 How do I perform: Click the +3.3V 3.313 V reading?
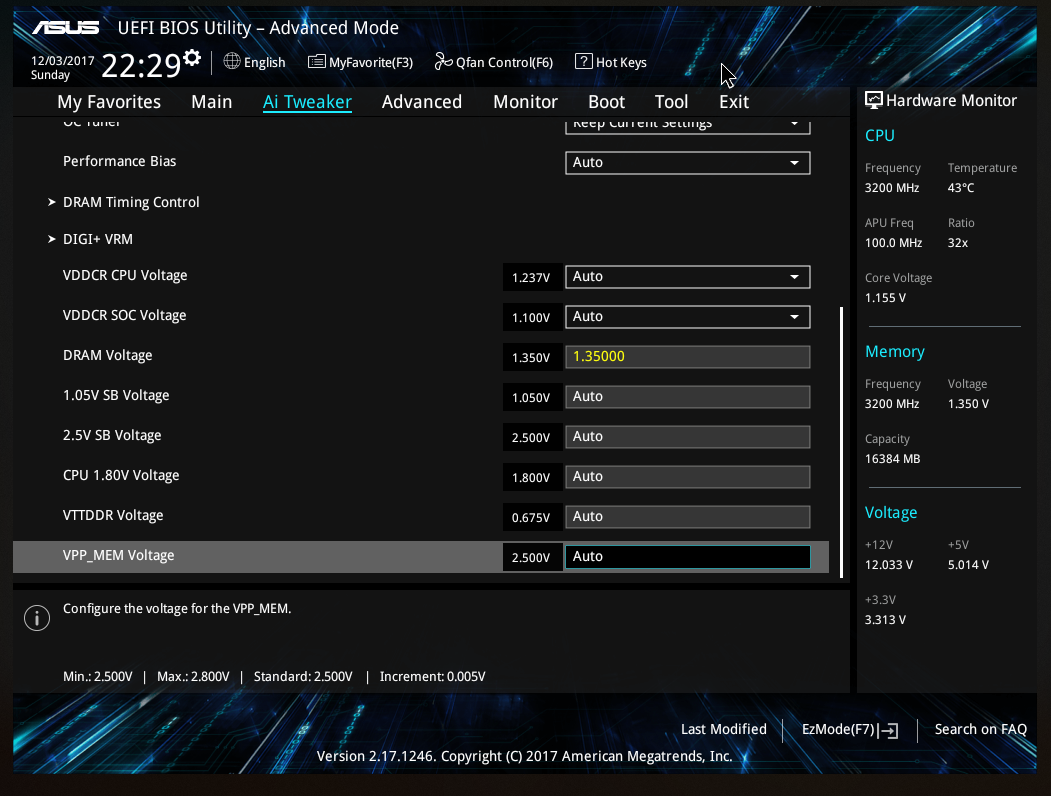885,620
